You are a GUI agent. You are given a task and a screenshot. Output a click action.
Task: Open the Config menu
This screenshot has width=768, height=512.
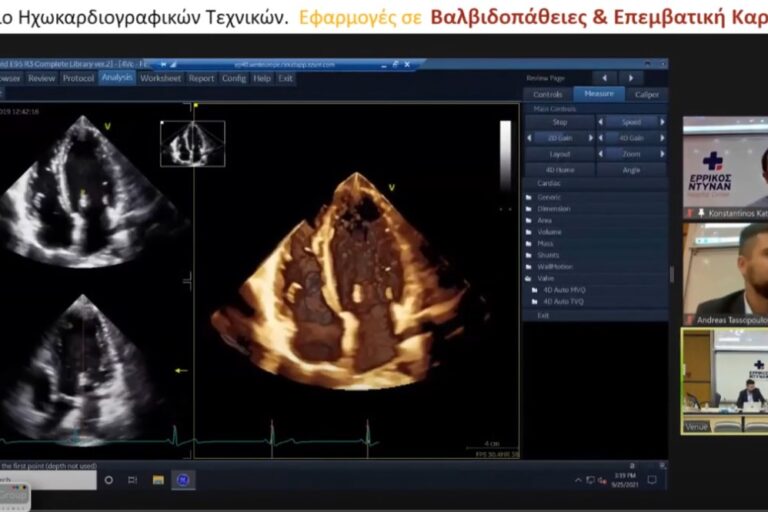pyautogui.click(x=234, y=78)
